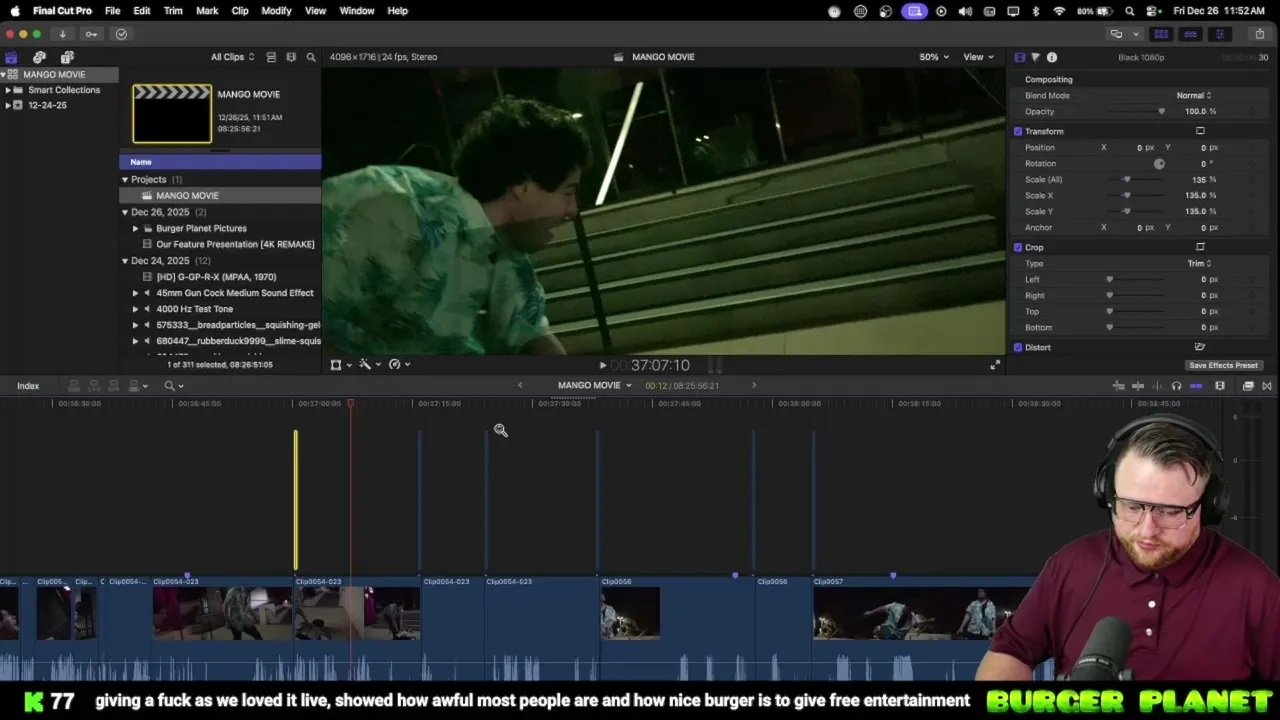This screenshot has height=720, width=1280.
Task: Open the Keyword Editor key icon
Action: coord(91,34)
